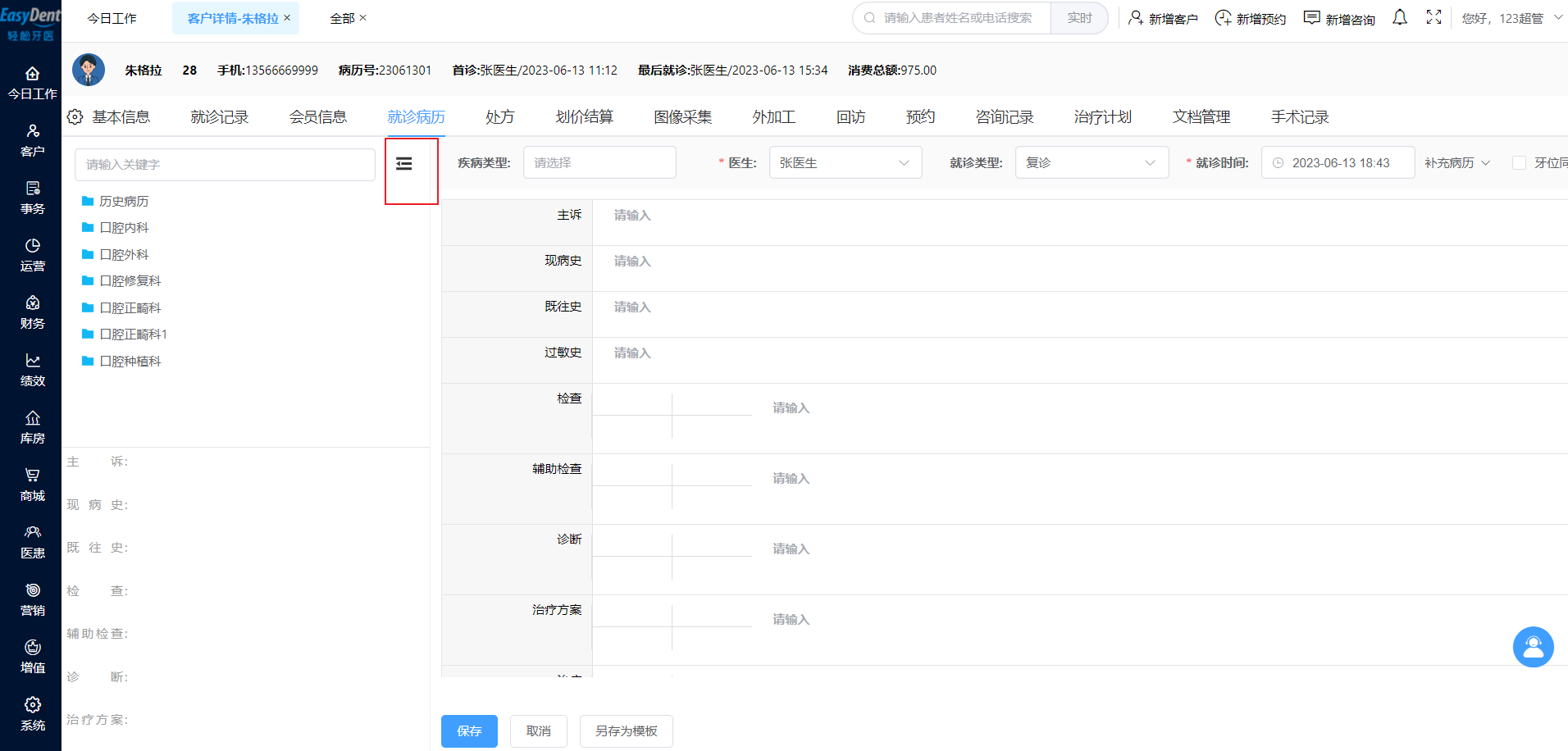
Task: Open the 就诊时间 date picker
Action: (1338, 162)
